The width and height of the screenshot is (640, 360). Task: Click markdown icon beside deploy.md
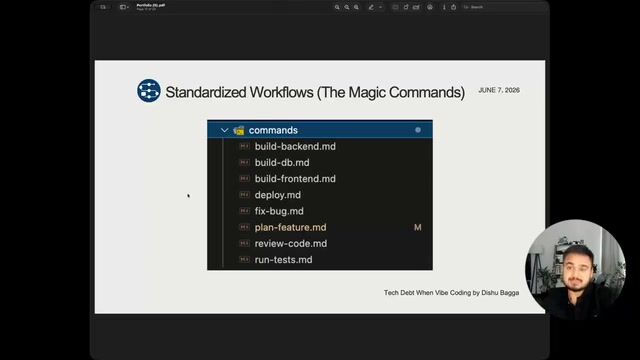[244, 195]
